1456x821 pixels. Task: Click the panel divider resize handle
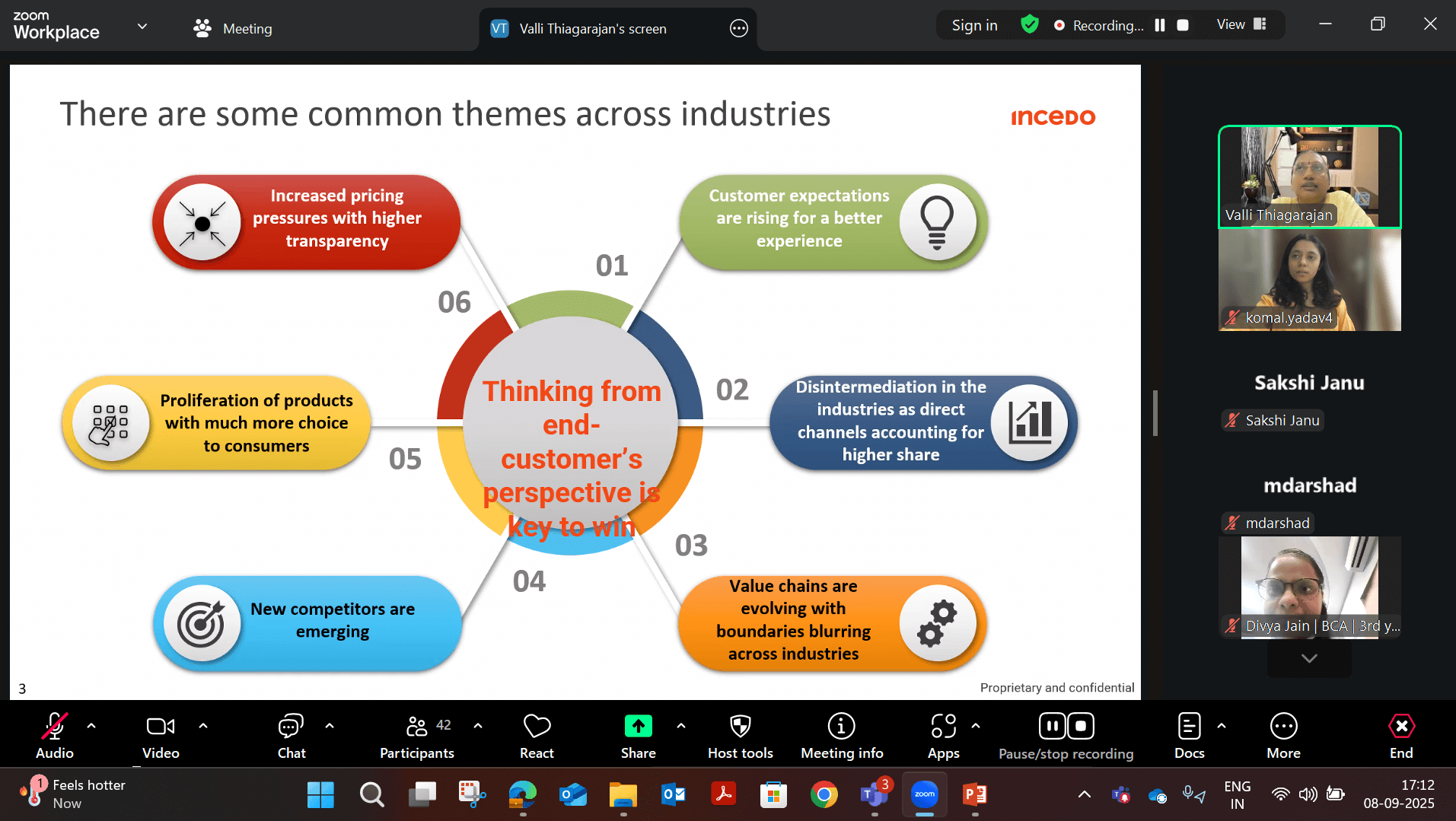(x=1155, y=413)
